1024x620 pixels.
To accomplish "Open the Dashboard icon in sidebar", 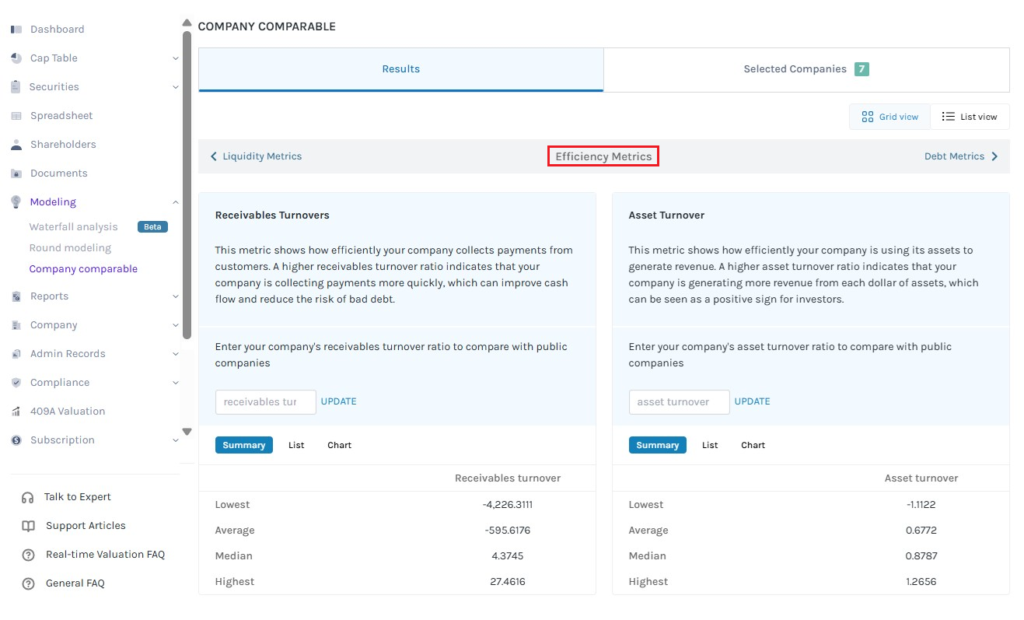I will coord(16,29).
